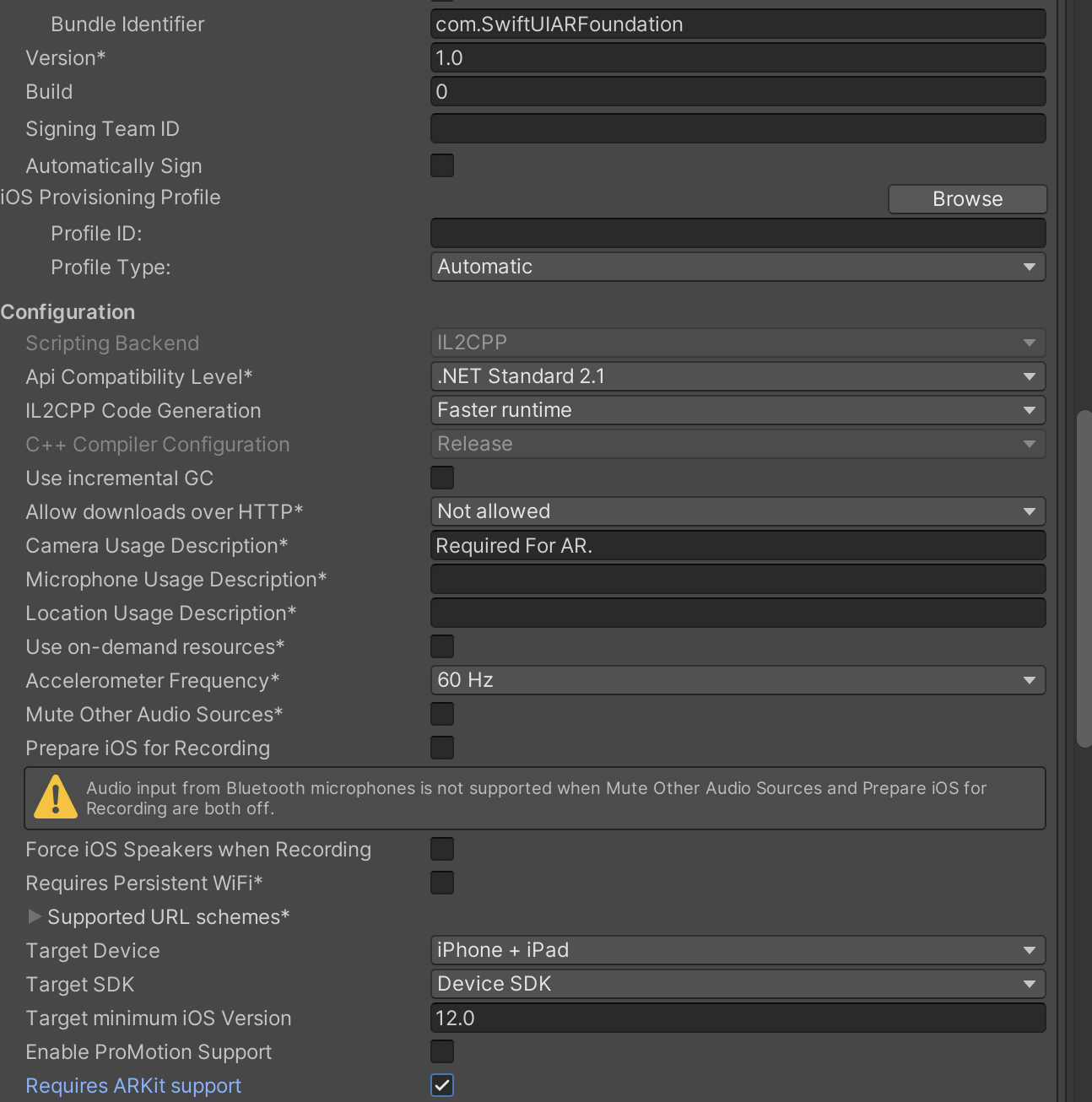Enable the Automatically Sign checkbox
The height and width of the screenshot is (1102, 1092).
point(442,165)
